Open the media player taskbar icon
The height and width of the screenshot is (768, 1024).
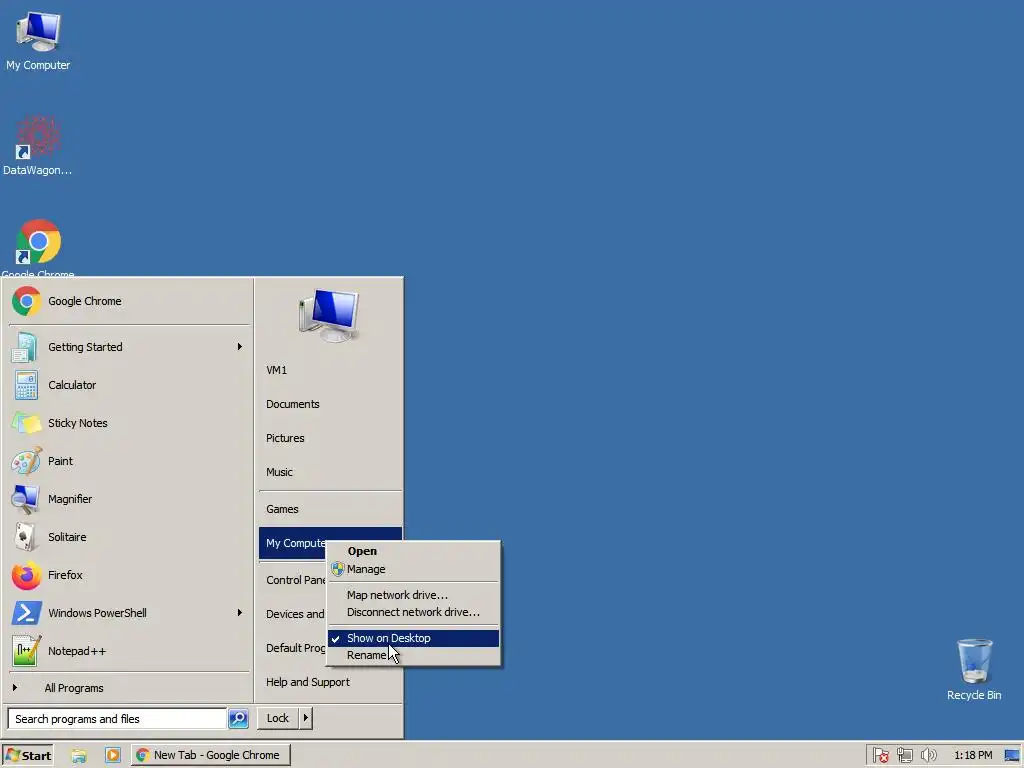pyautogui.click(x=112, y=755)
